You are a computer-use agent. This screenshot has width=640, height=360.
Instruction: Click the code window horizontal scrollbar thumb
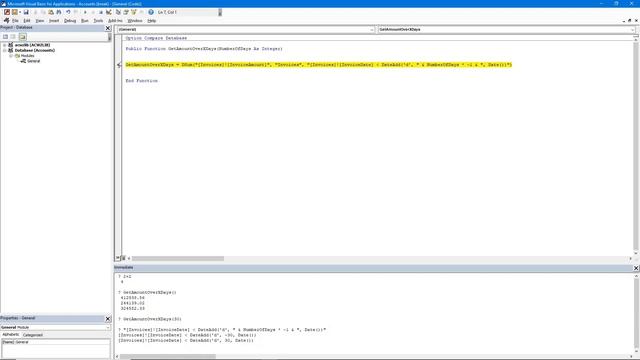click(x=178, y=258)
